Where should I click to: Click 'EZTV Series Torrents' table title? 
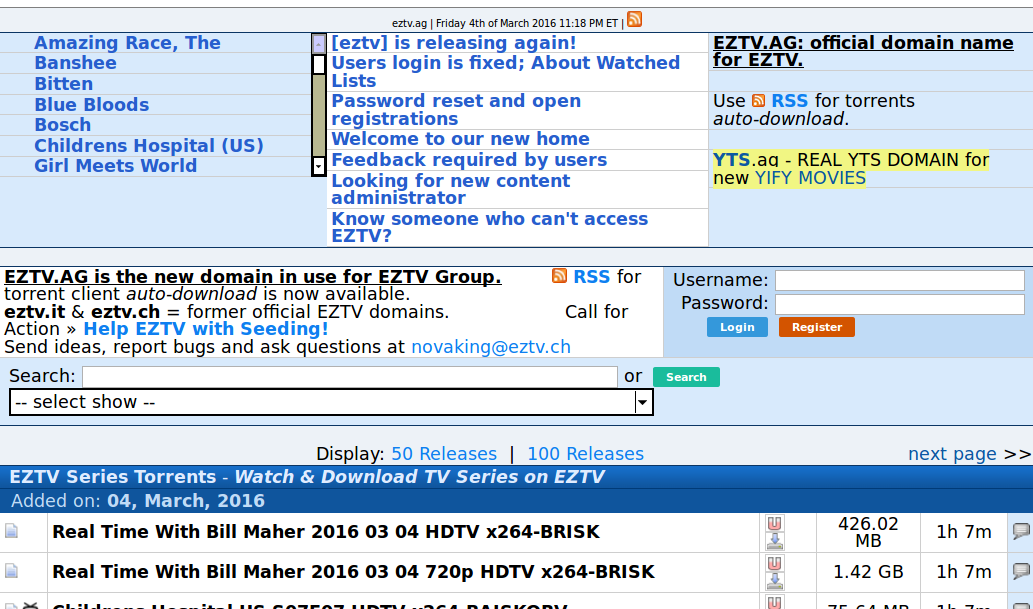coord(113,477)
